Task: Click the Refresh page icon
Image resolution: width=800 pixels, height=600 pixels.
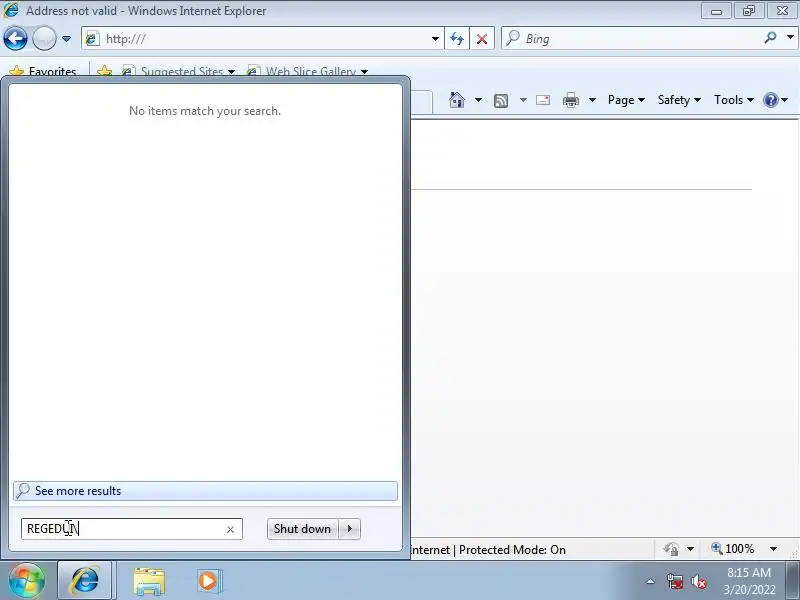Action: tap(457, 39)
